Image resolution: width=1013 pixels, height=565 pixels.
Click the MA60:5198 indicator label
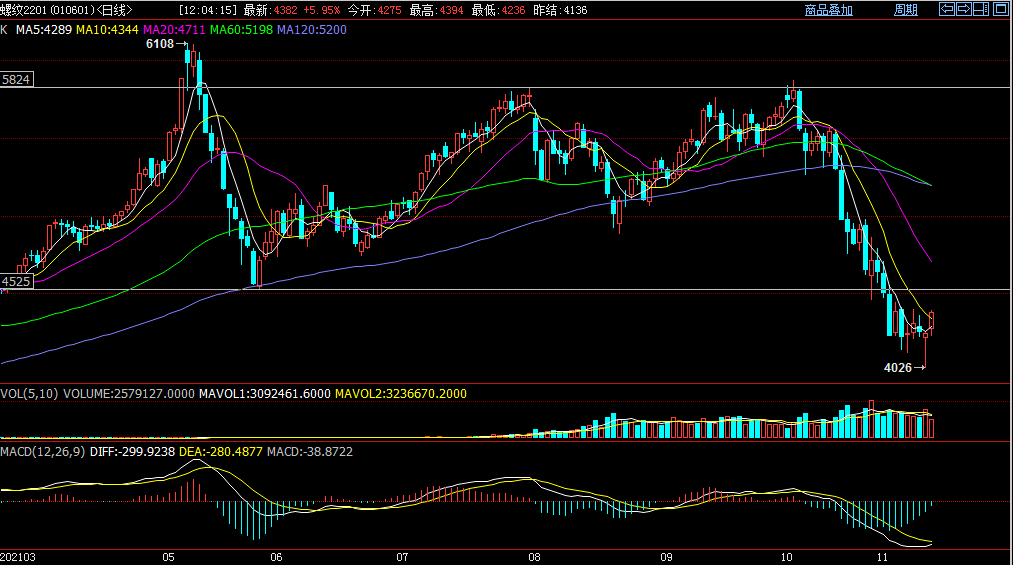(241, 30)
